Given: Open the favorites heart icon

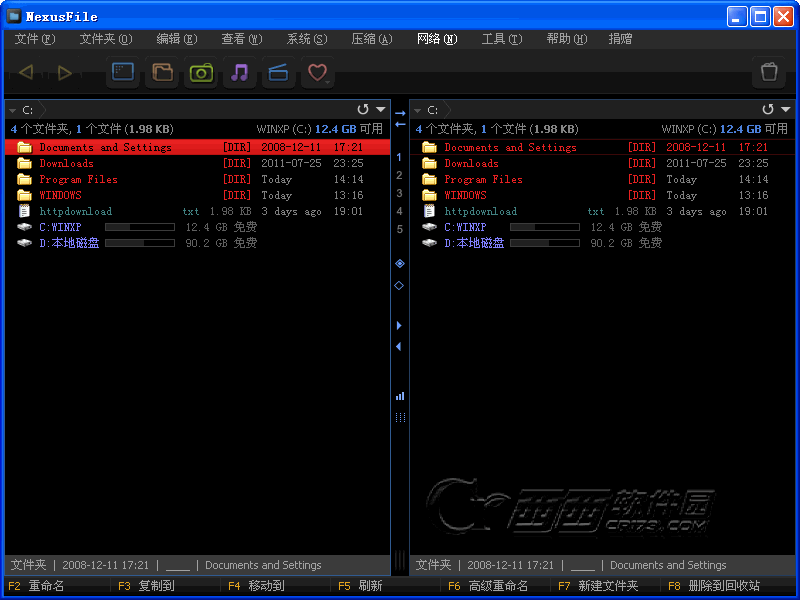Looking at the screenshot, I should click(x=317, y=72).
